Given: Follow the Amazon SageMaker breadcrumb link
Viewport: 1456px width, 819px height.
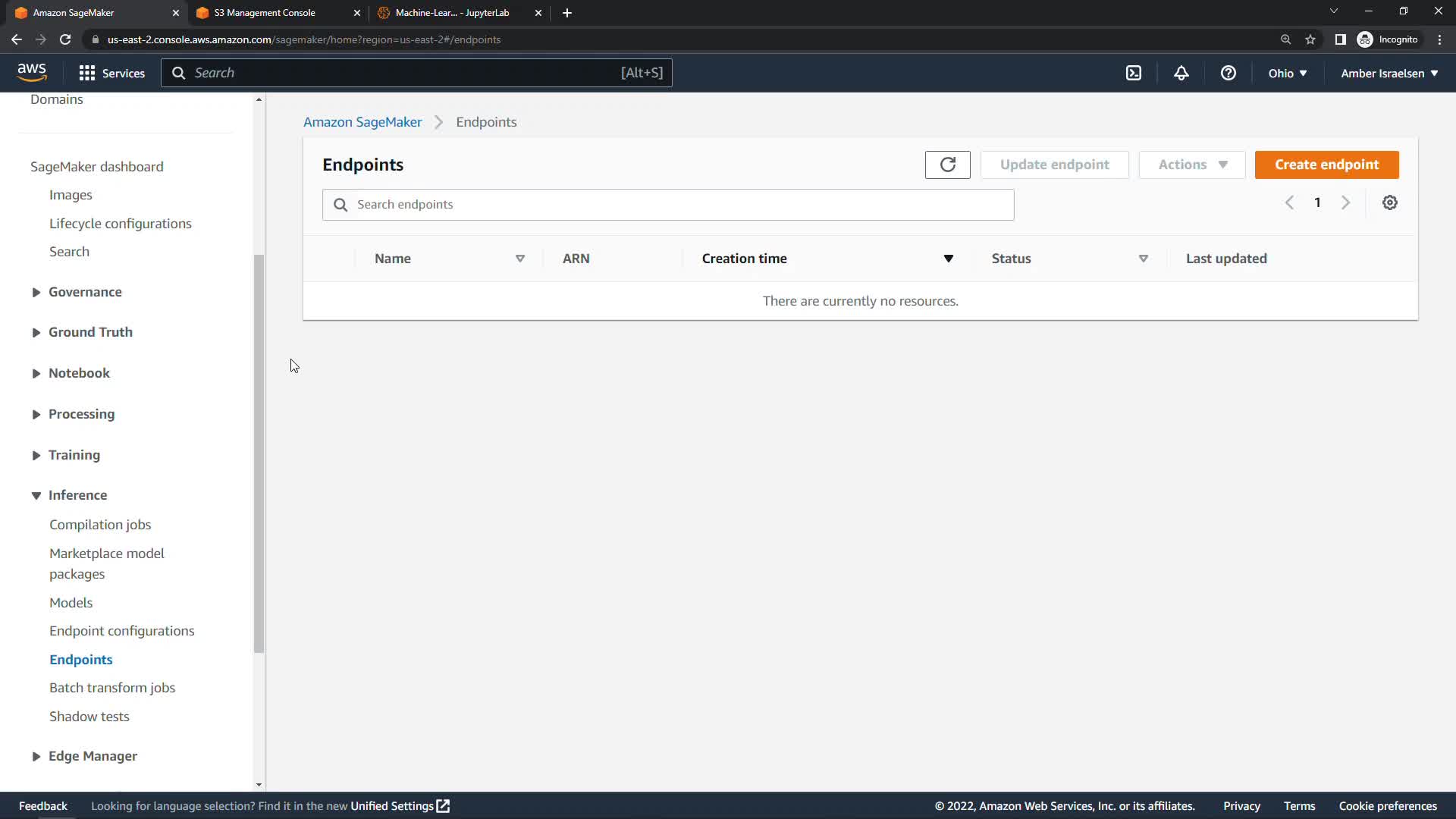Looking at the screenshot, I should pos(362,122).
